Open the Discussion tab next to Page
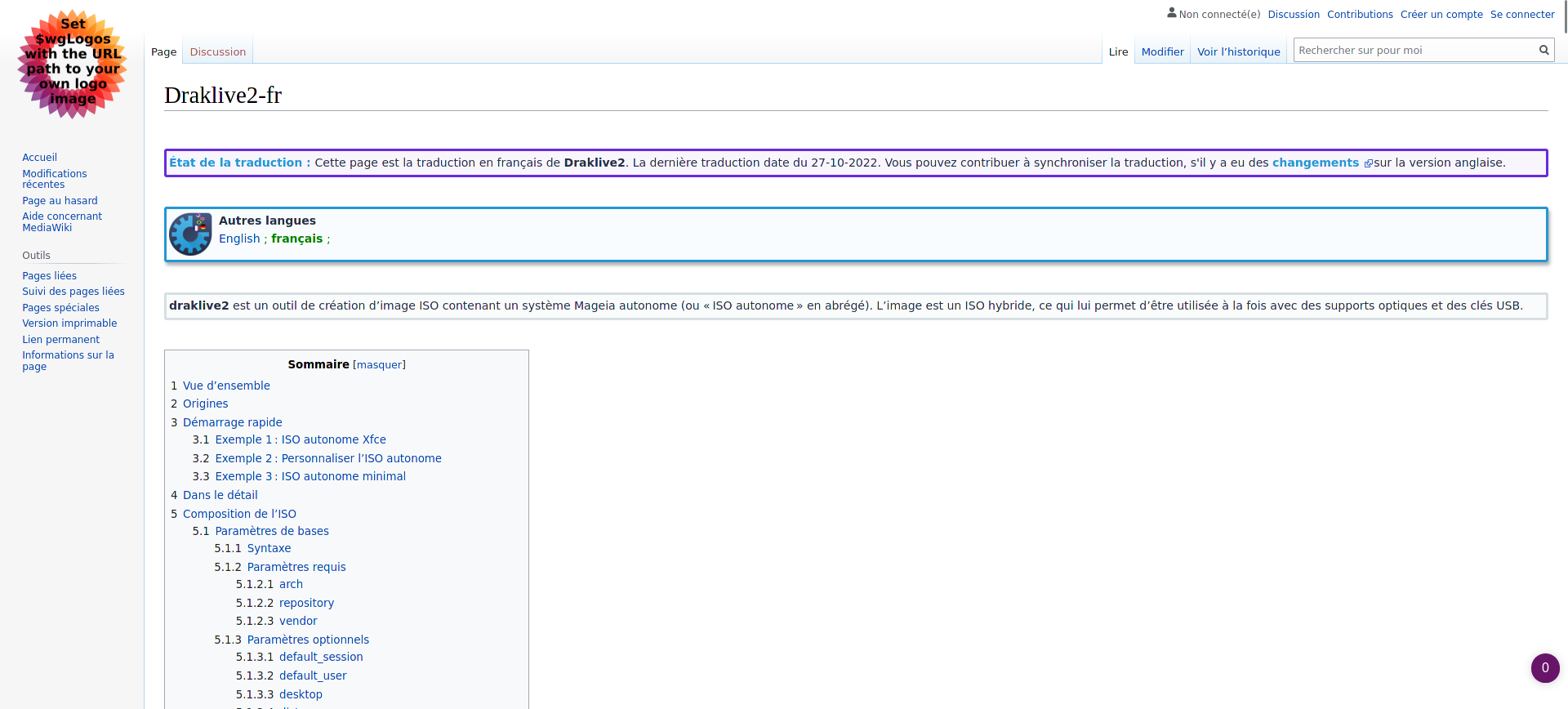This screenshot has height=709, width=1568. (218, 51)
